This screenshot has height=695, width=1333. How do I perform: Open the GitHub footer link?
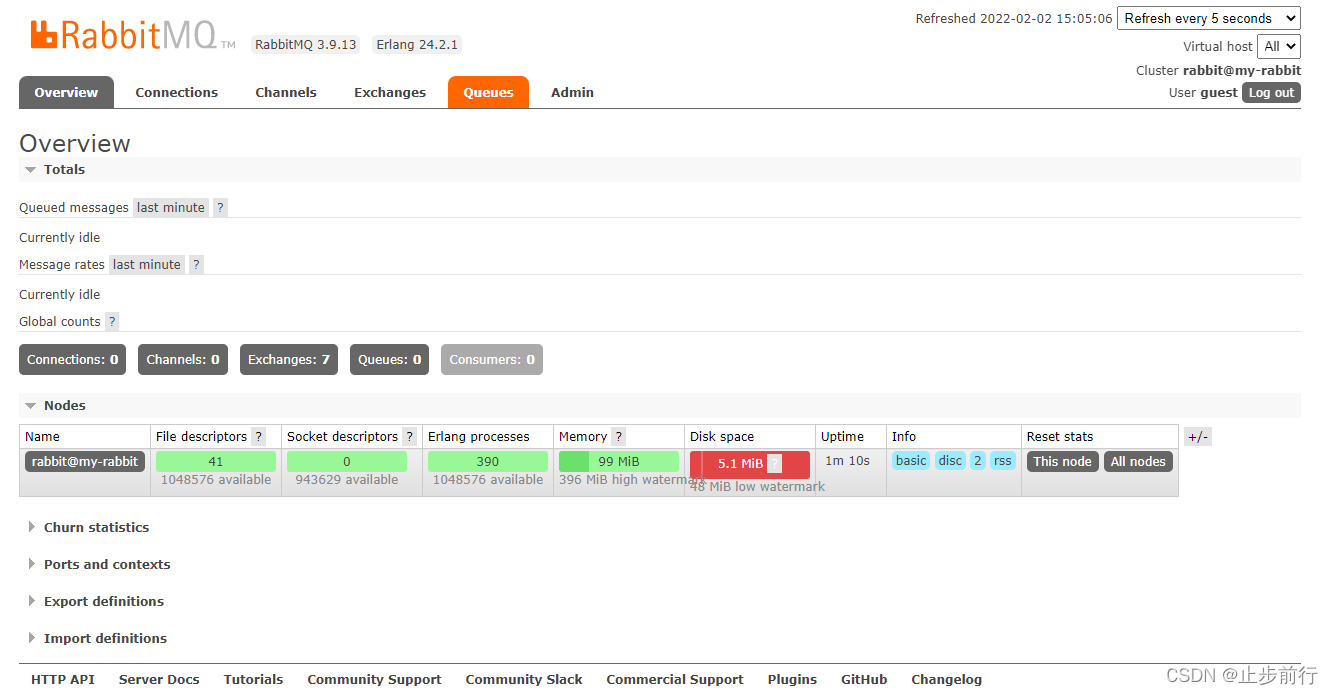(x=864, y=679)
